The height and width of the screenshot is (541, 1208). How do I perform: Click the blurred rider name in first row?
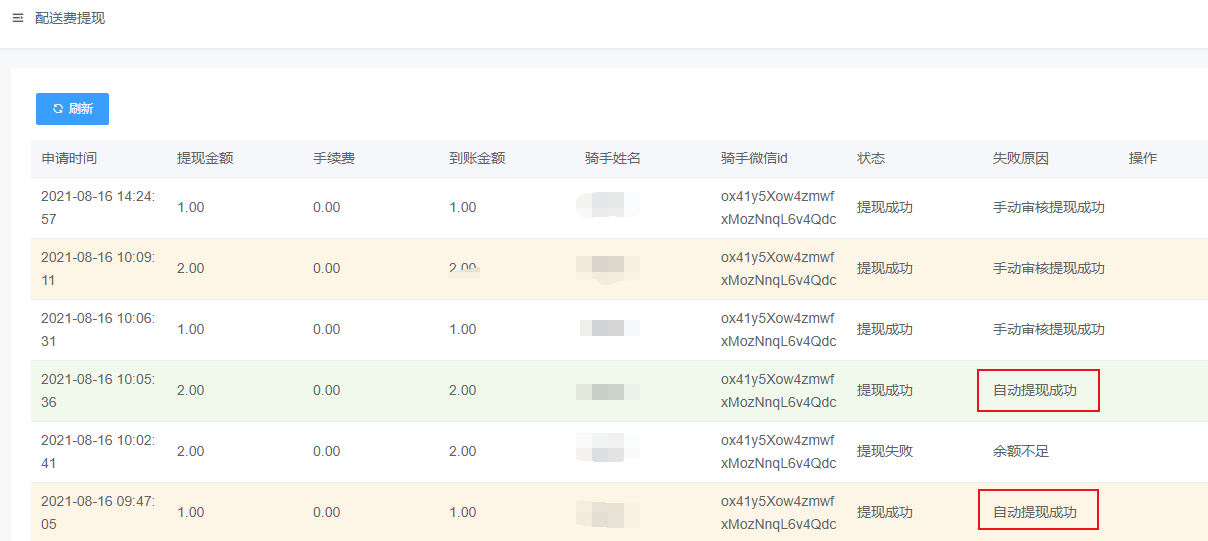click(x=608, y=207)
